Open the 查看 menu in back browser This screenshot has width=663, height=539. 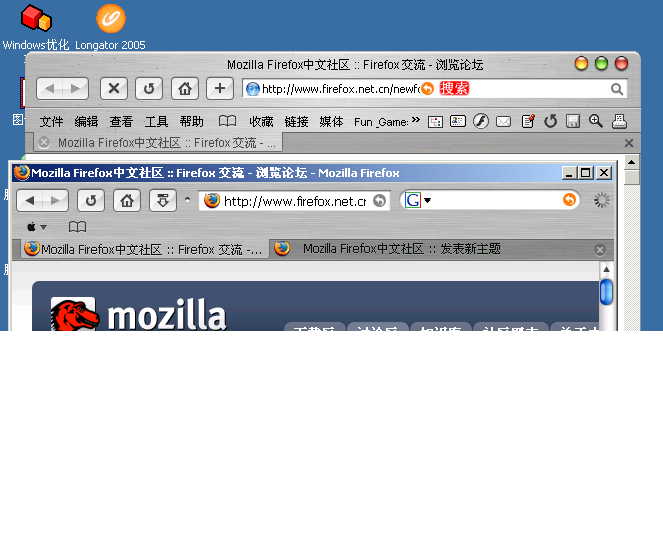click(x=121, y=122)
